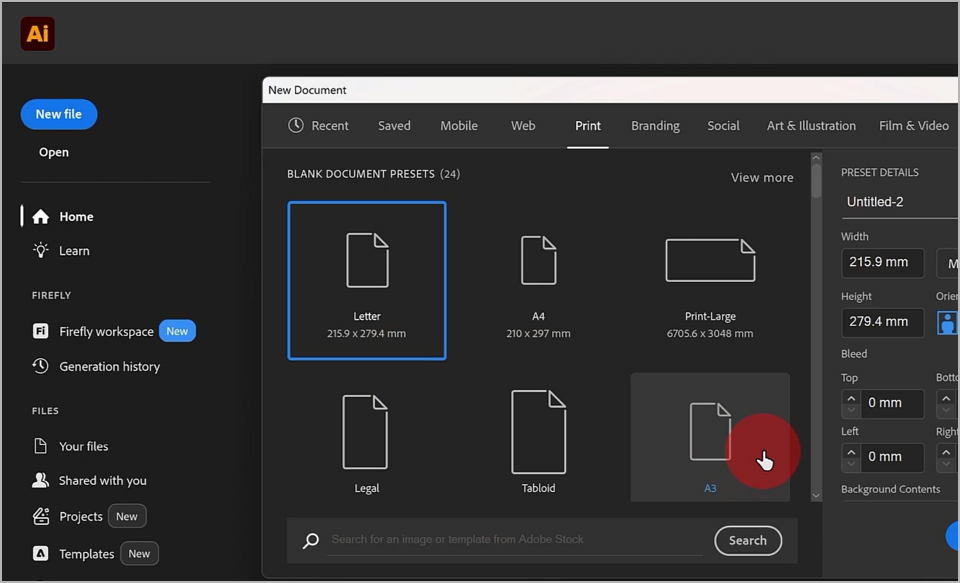Switch to the Social tab
The width and height of the screenshot is (960, 583).
[723, 126]
